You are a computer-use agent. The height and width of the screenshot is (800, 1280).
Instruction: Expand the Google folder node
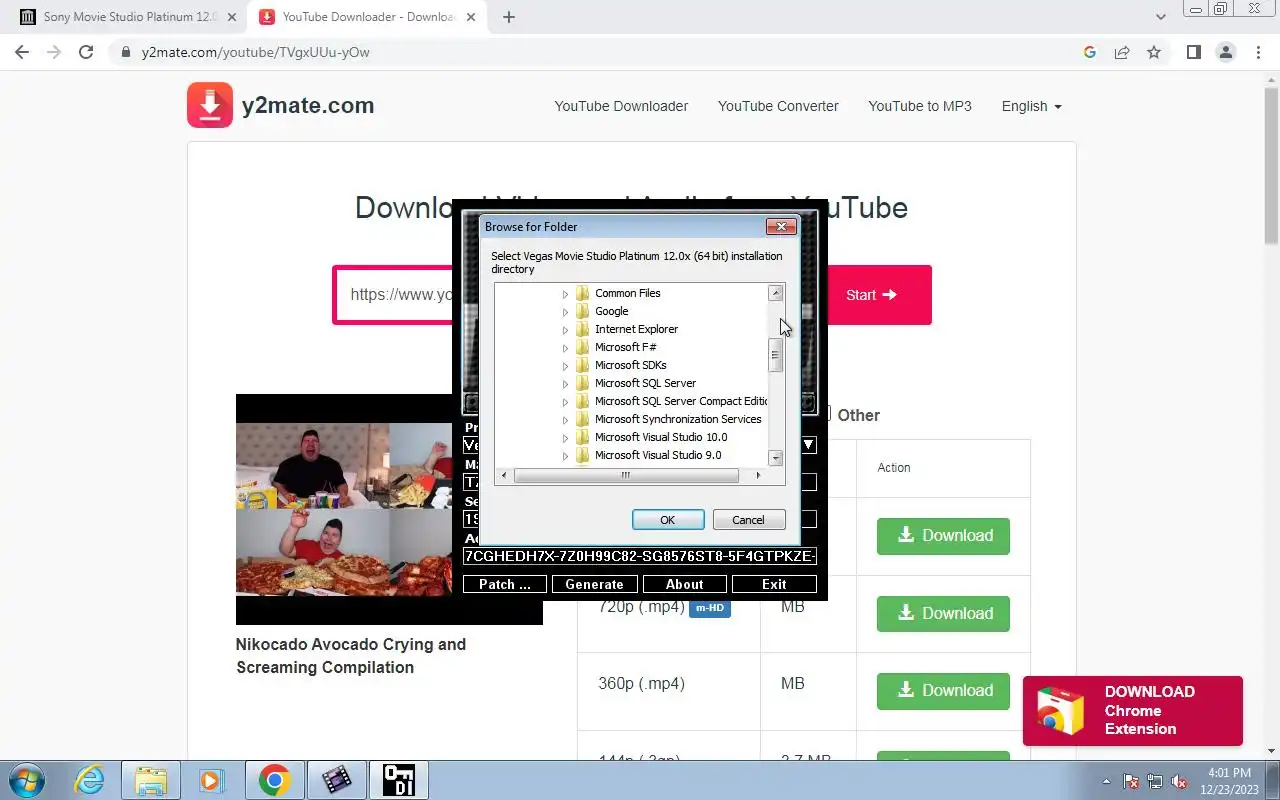pyautogui.click(x=565, y=312)
